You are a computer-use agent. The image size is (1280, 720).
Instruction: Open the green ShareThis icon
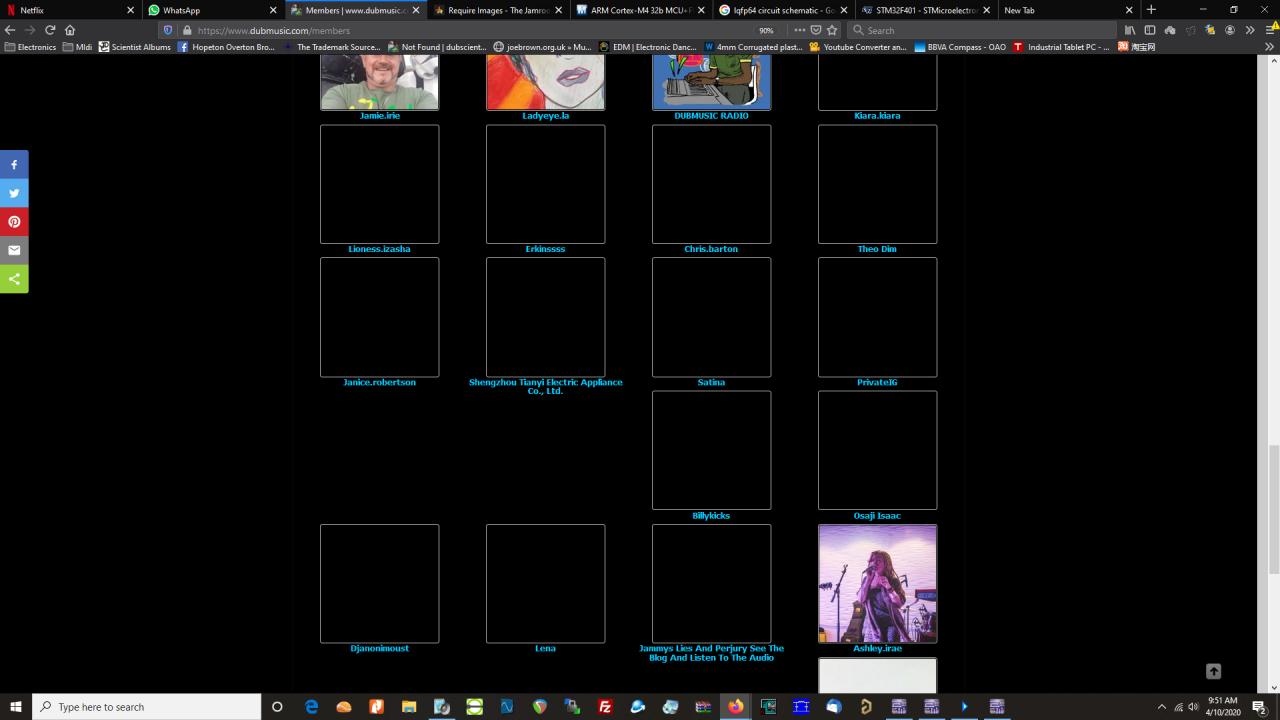(x=14, y=279)
